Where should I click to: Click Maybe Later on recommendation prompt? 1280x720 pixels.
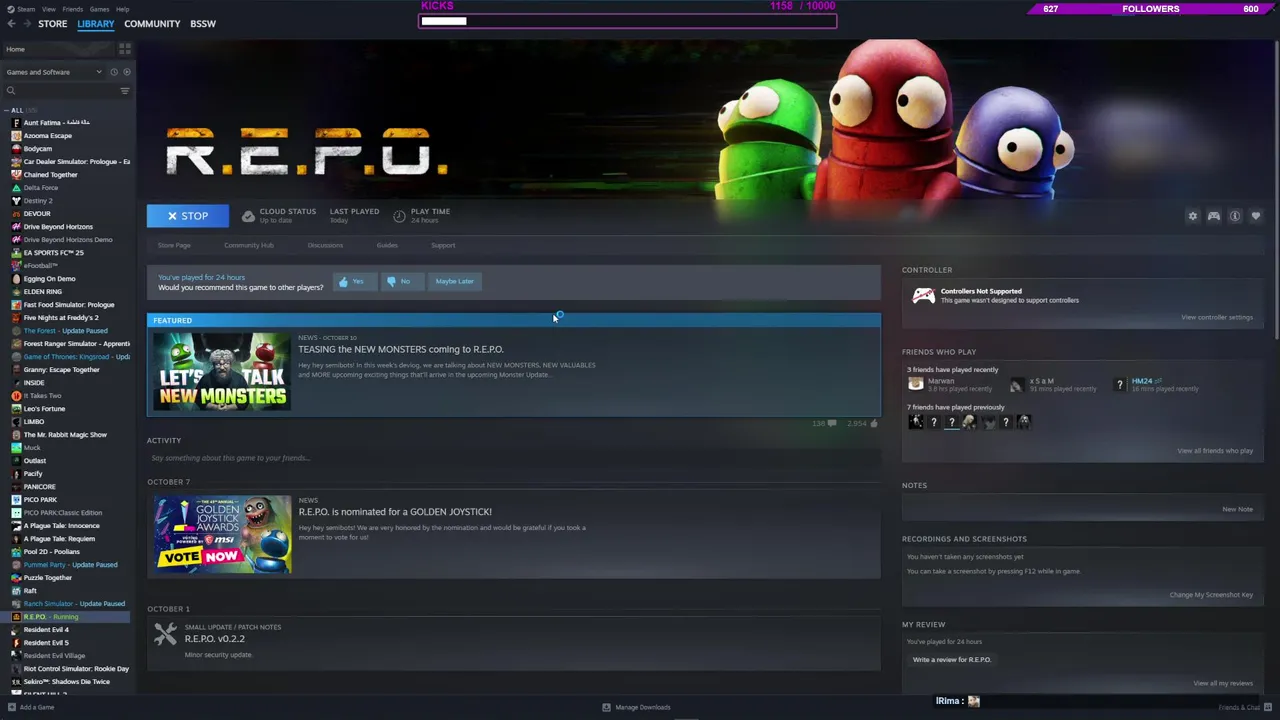(455, 281)
